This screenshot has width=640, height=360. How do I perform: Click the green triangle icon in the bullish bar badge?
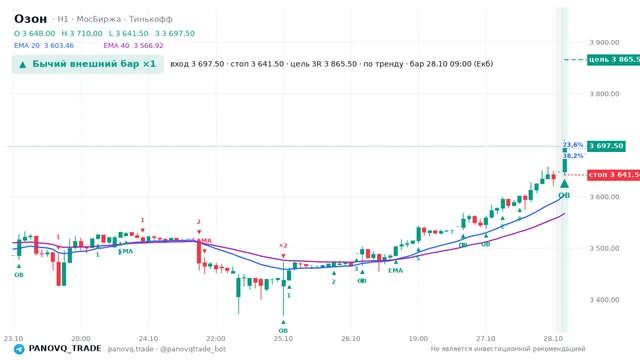23,64
